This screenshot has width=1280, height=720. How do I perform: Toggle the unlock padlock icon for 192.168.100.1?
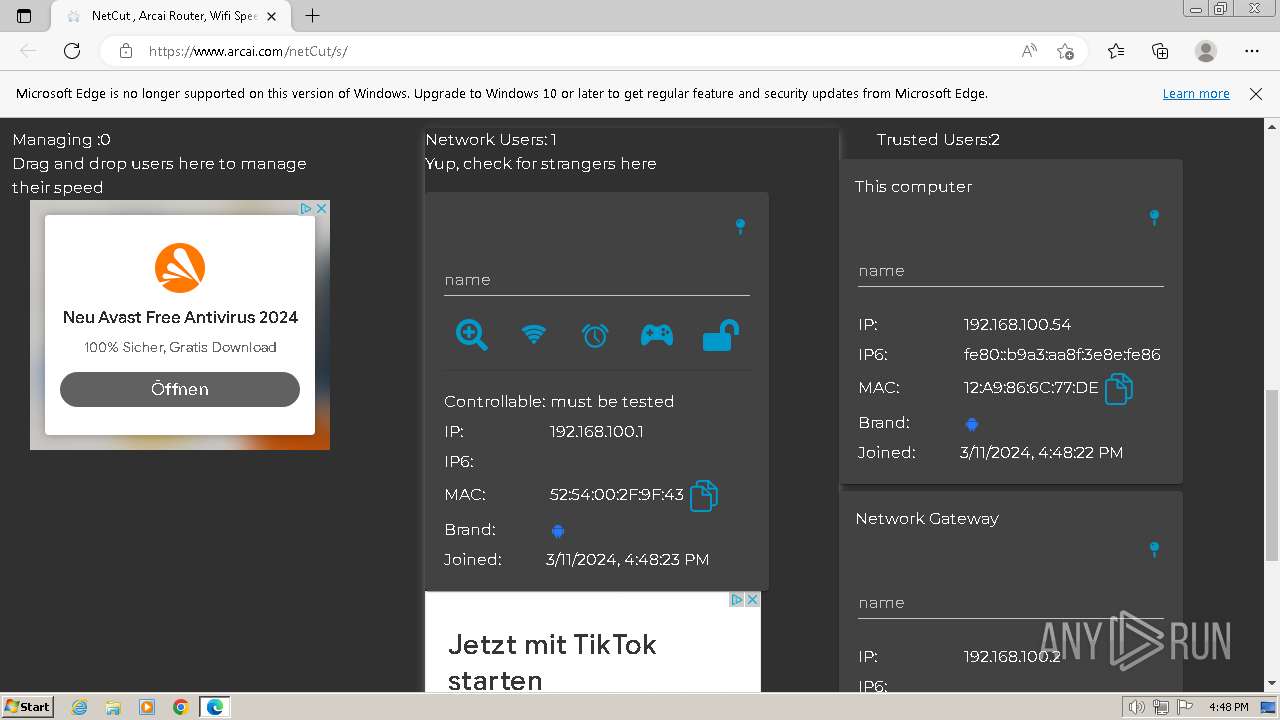coord(720,335)
